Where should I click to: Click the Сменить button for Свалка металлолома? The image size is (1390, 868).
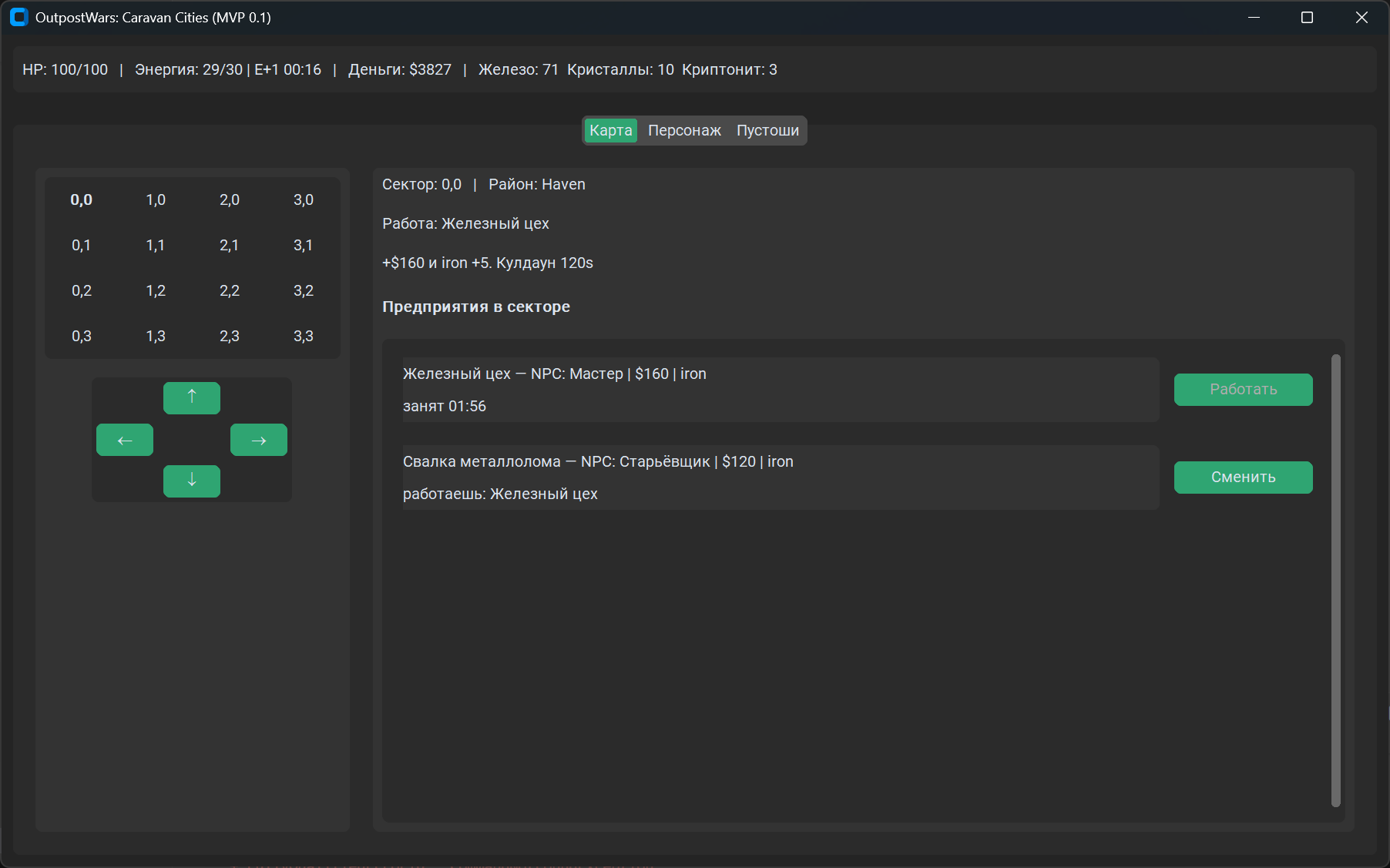click(1243, 478)
